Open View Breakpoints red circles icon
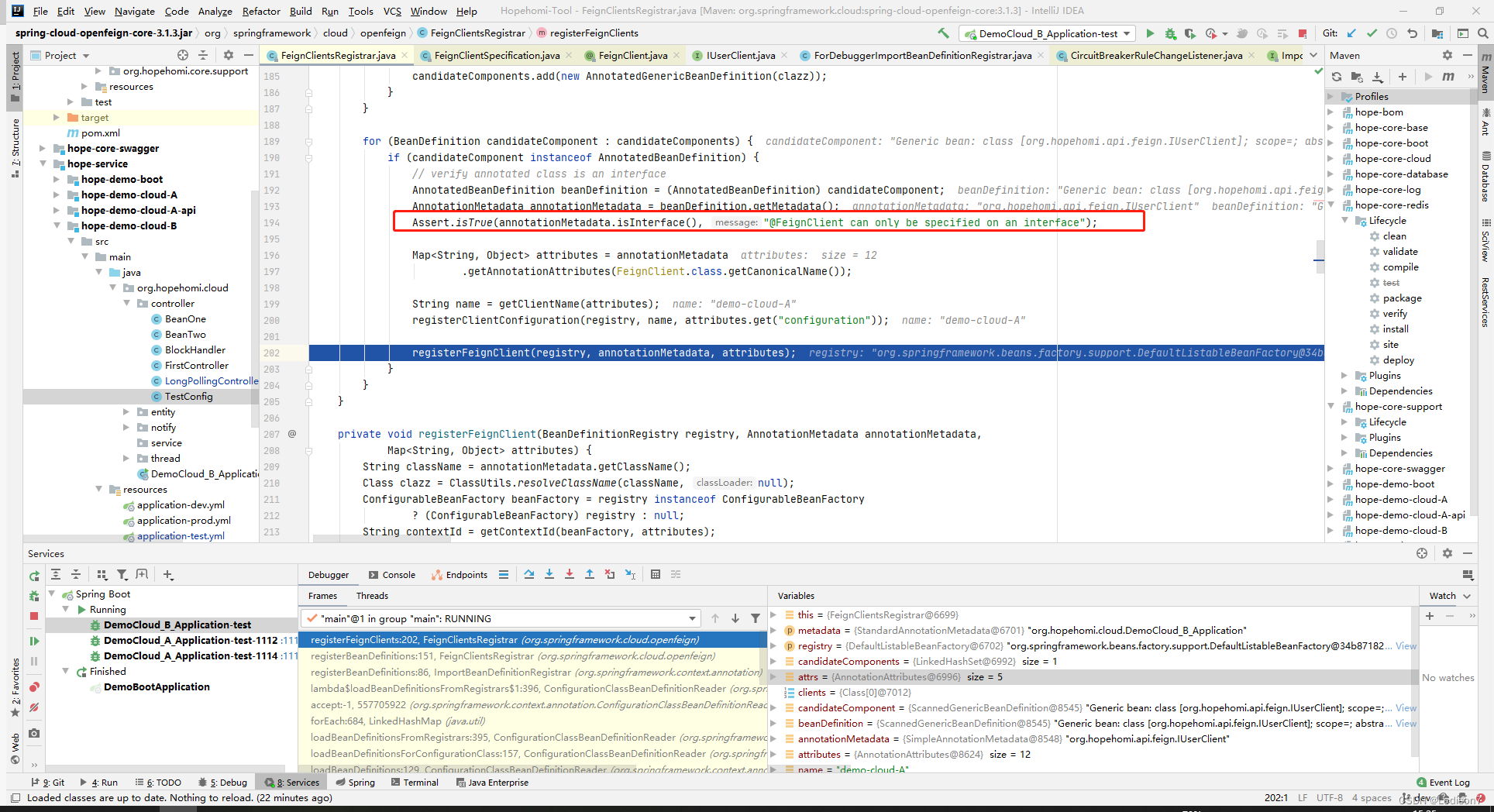This screenshot has height=812, width=1494. (x=34, y=687)
